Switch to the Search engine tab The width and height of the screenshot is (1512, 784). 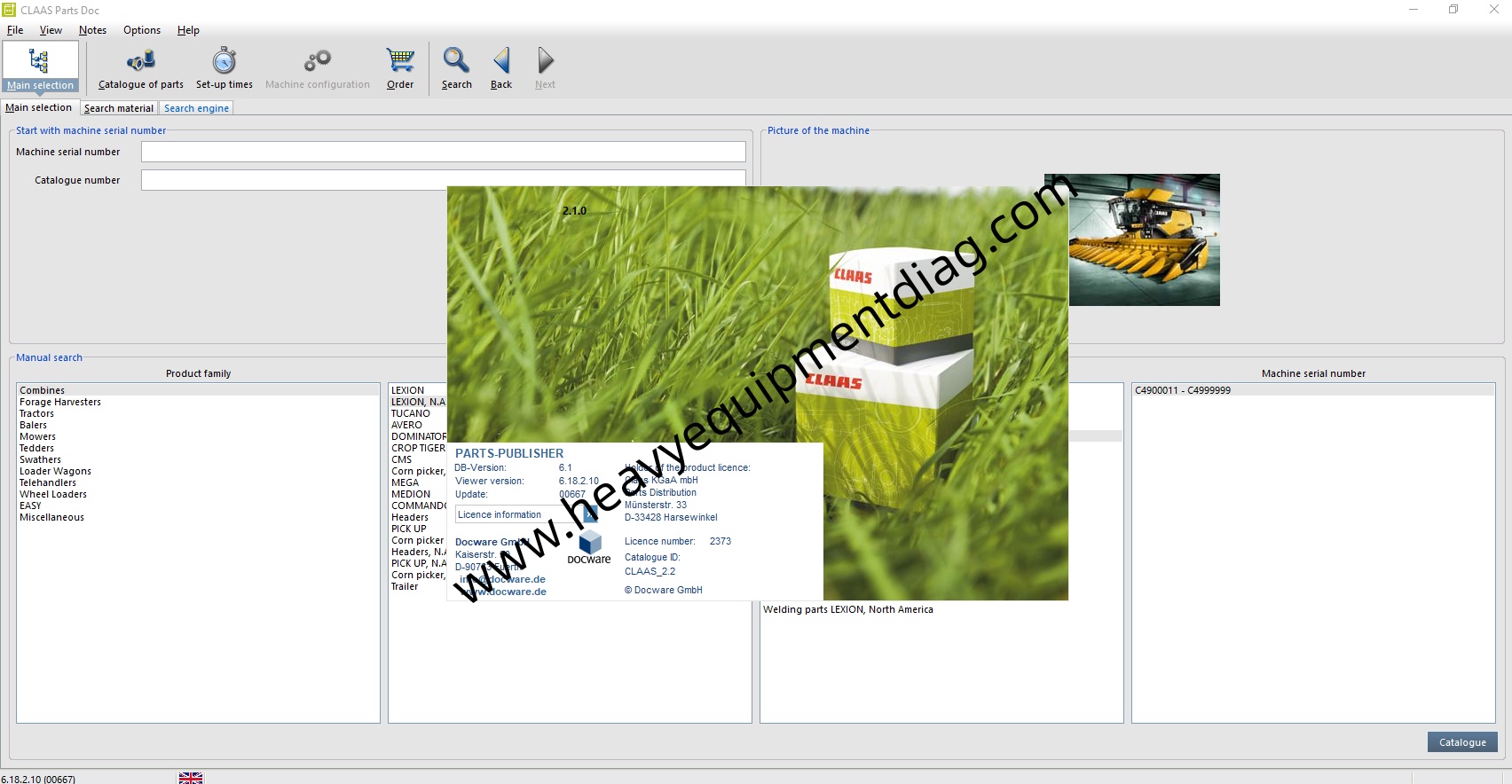click(x=196, y=108)
